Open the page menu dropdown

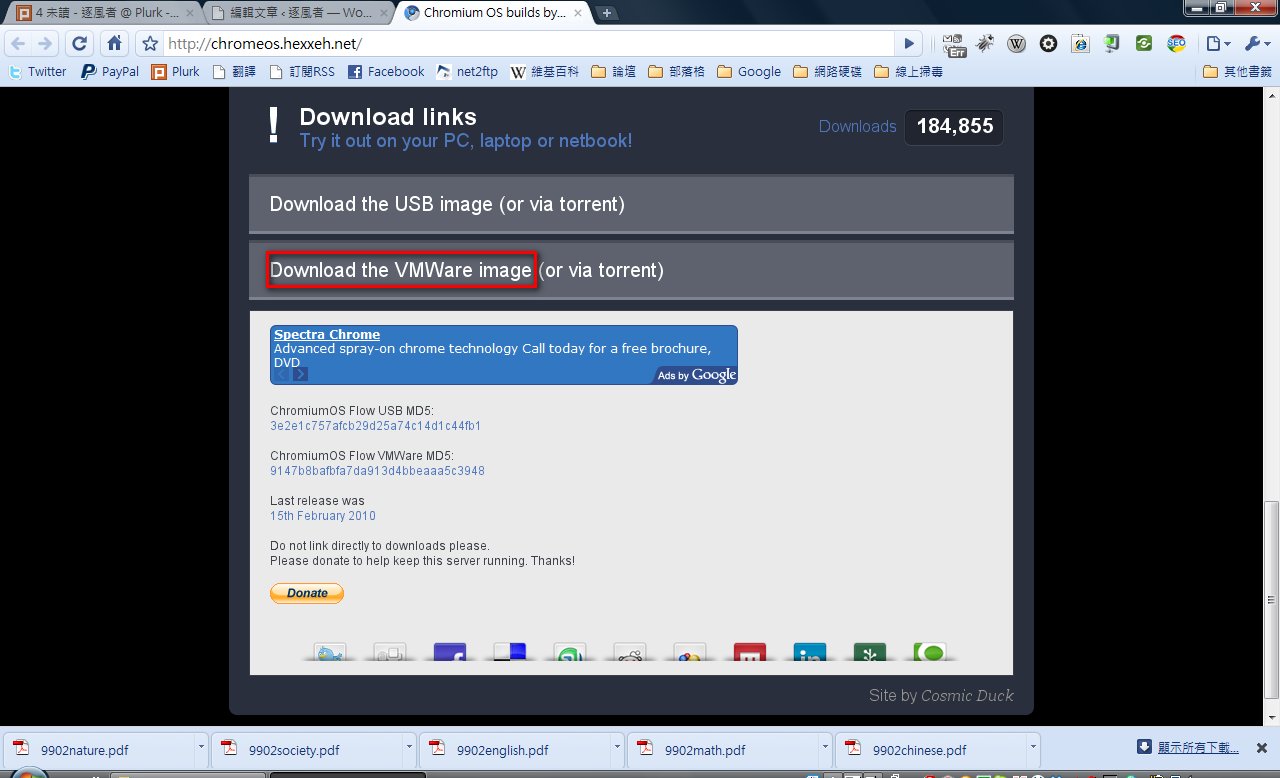point(1218,44)
